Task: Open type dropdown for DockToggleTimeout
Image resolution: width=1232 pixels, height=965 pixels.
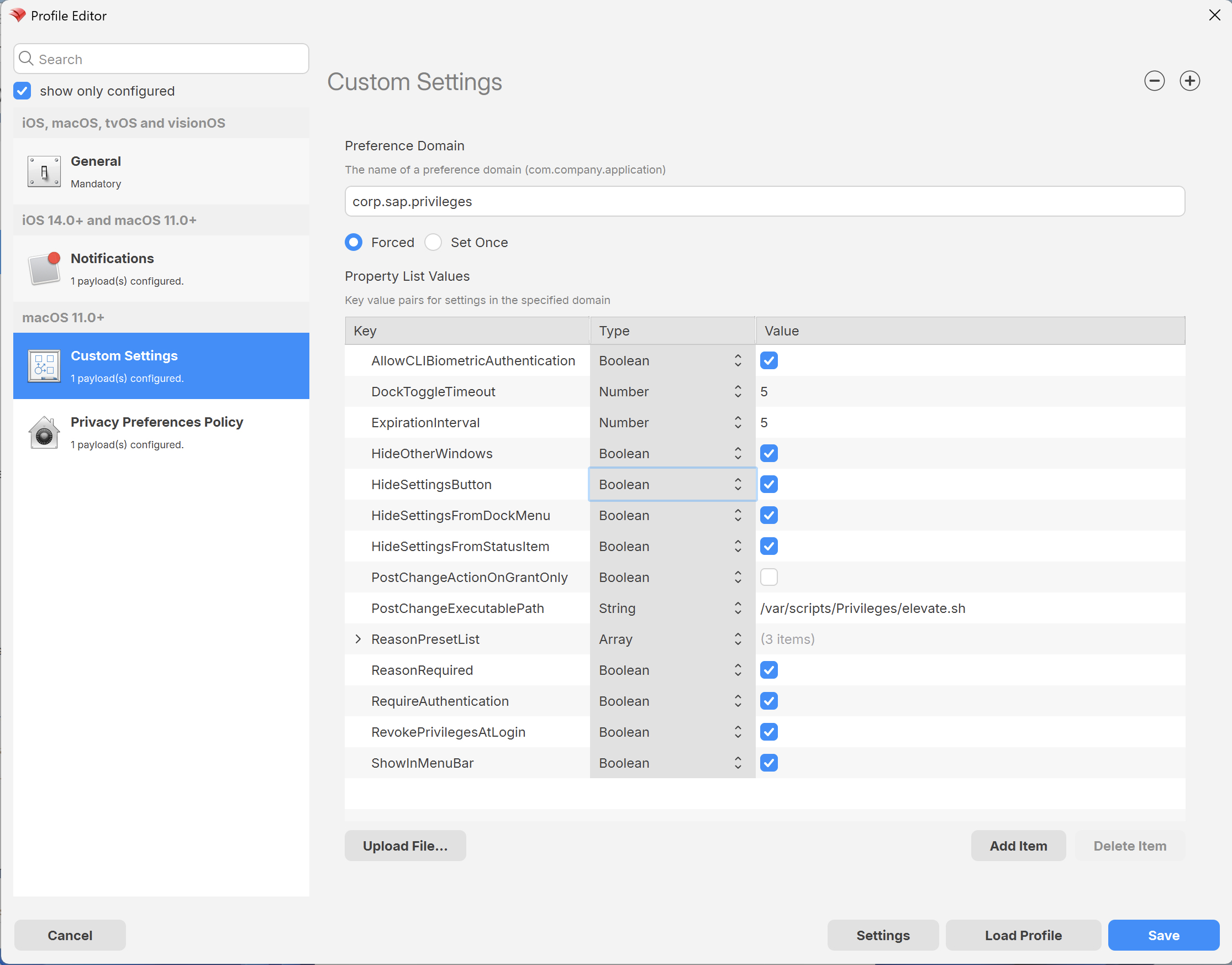Action: pyautogui.click(x=672, y=391)
